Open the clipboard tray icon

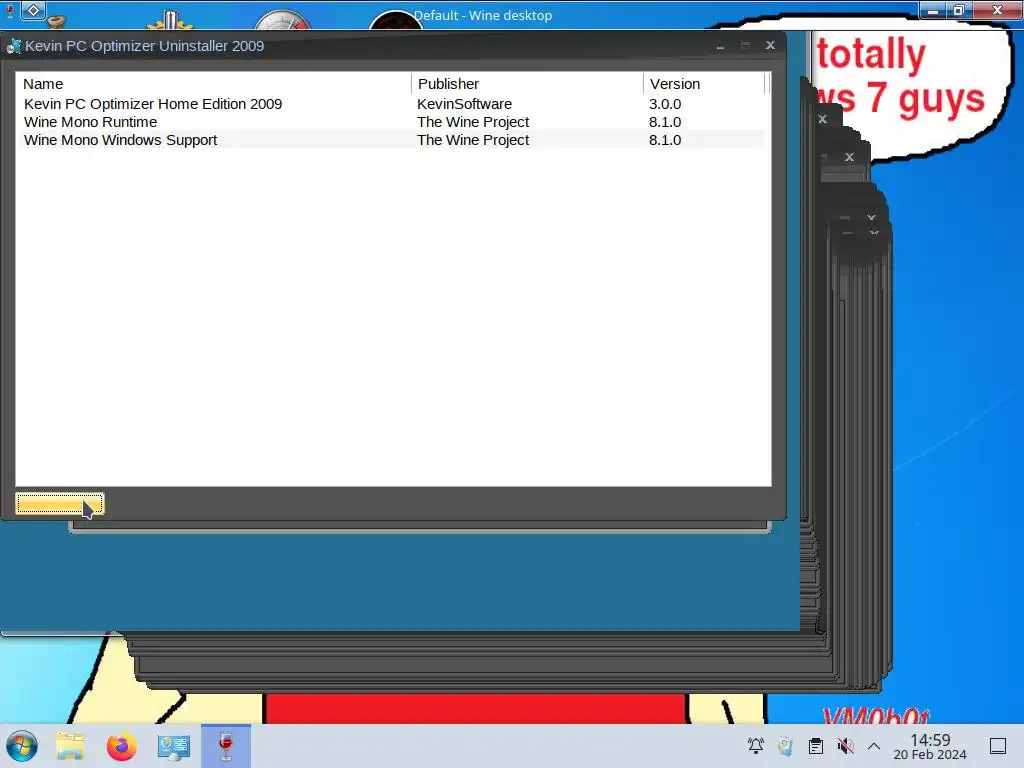816,746
